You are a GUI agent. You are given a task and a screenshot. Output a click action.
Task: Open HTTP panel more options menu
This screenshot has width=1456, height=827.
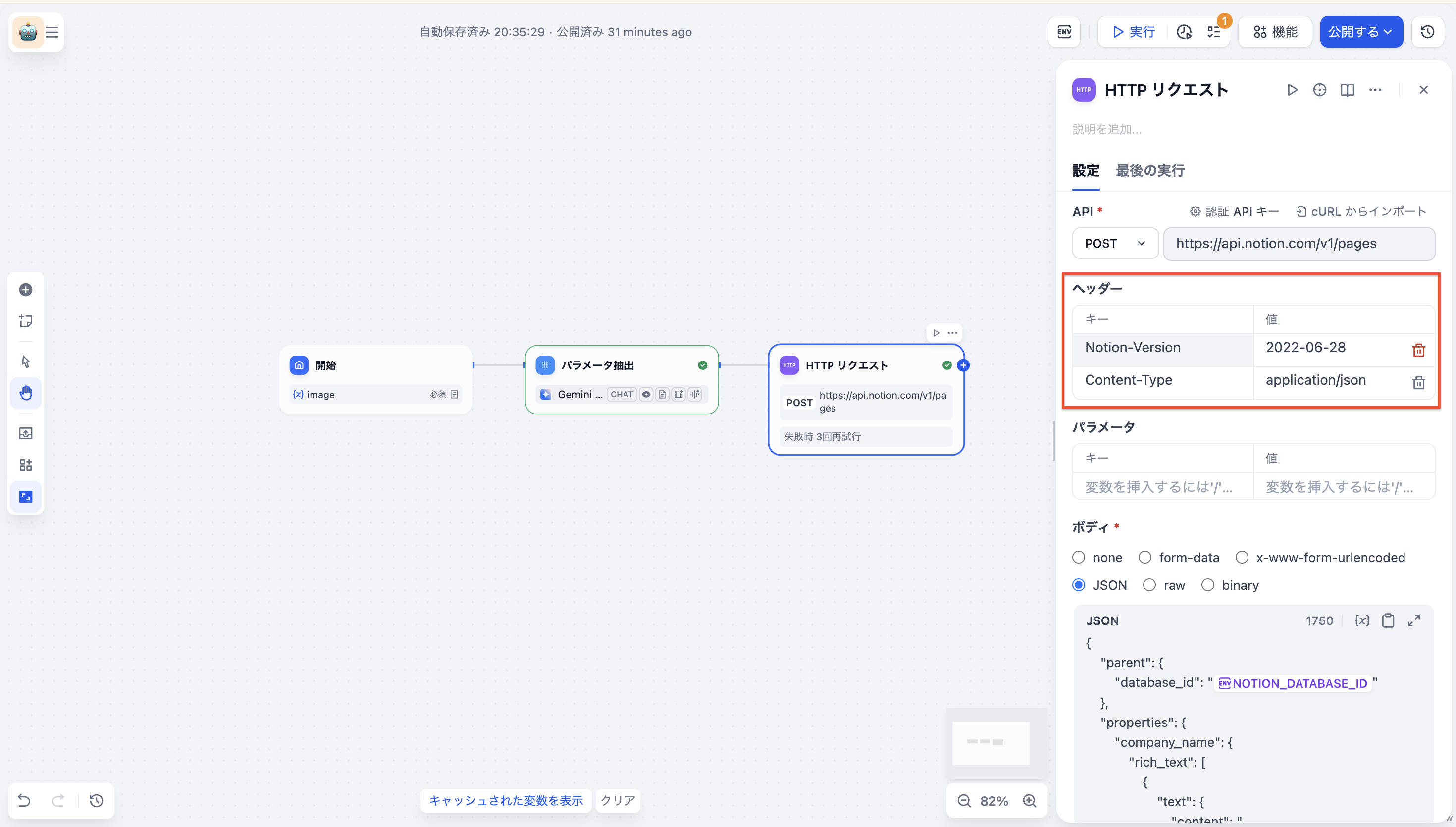point(1375,90)
